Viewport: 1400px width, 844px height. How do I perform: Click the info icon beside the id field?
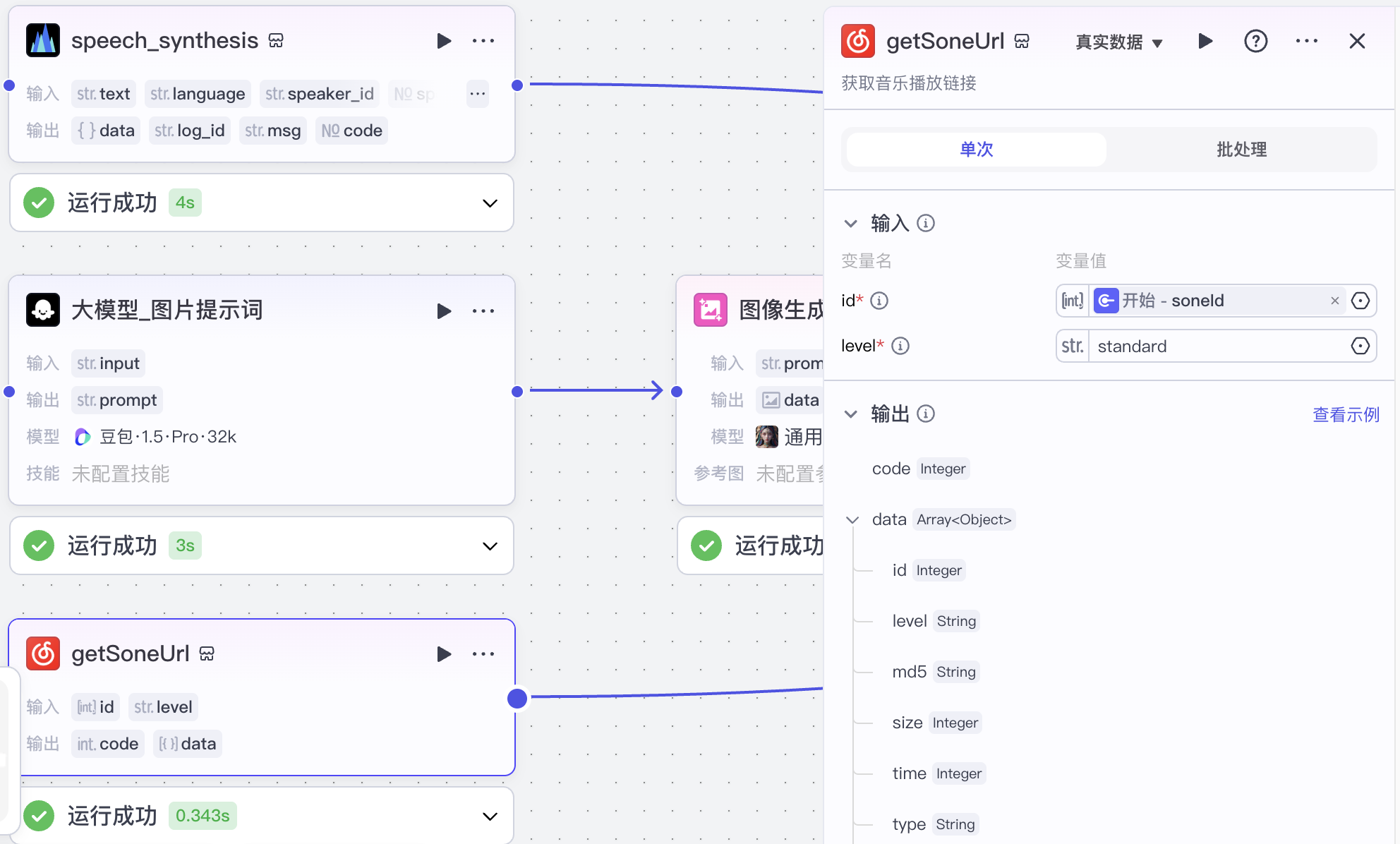[879, 300]
